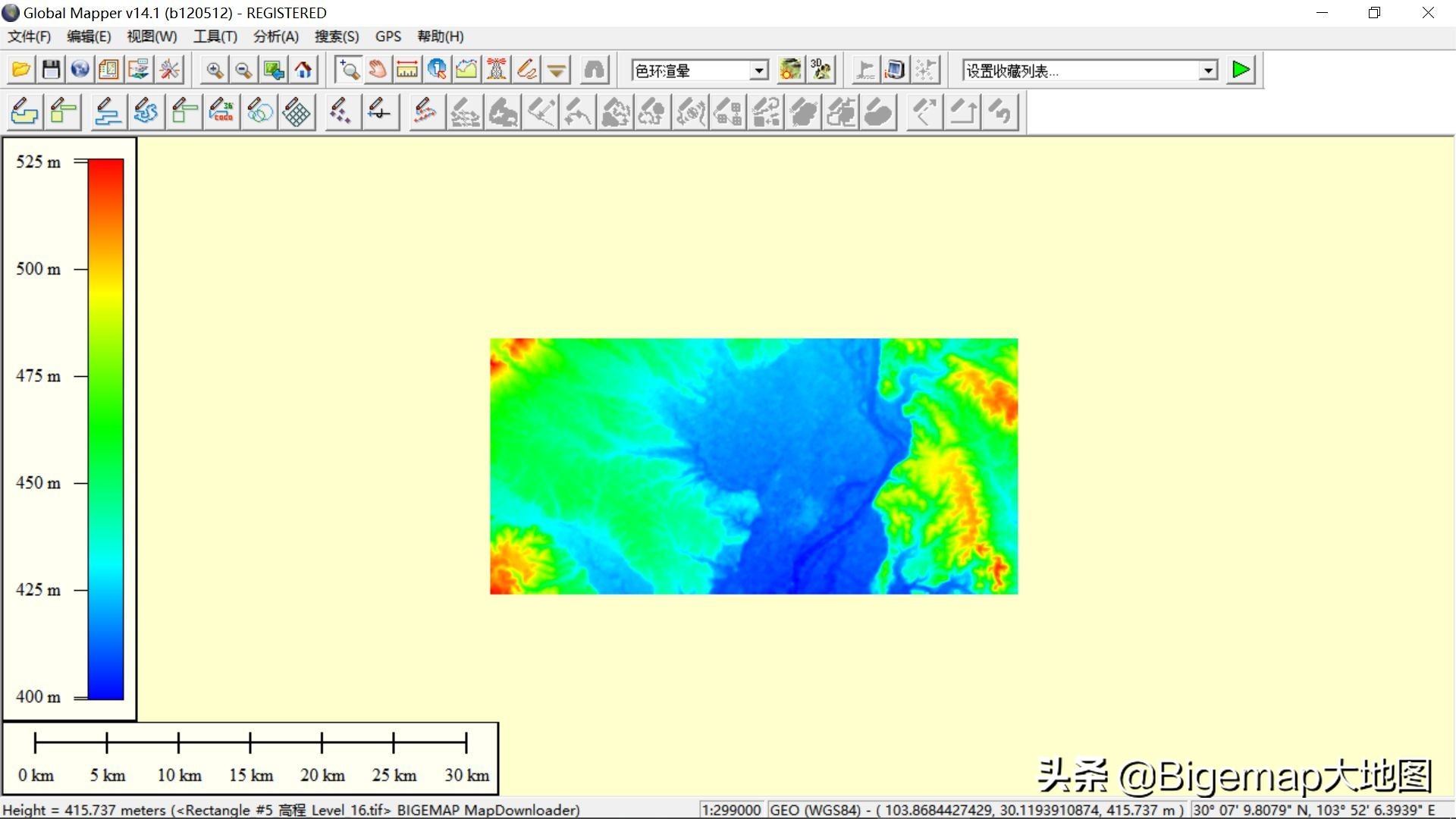Toggle the Pan hand grab mode
The image size is (1456, 819).
[377, 71]
